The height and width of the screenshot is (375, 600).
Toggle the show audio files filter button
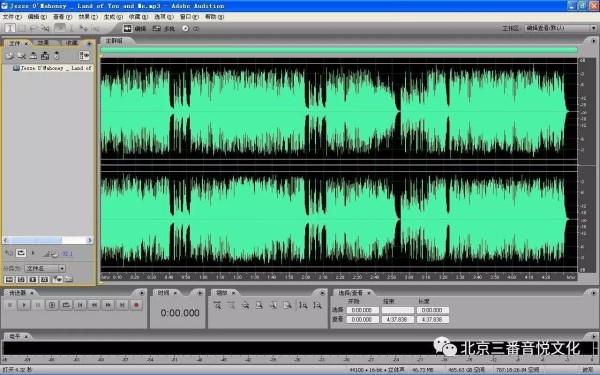point(9,279)
